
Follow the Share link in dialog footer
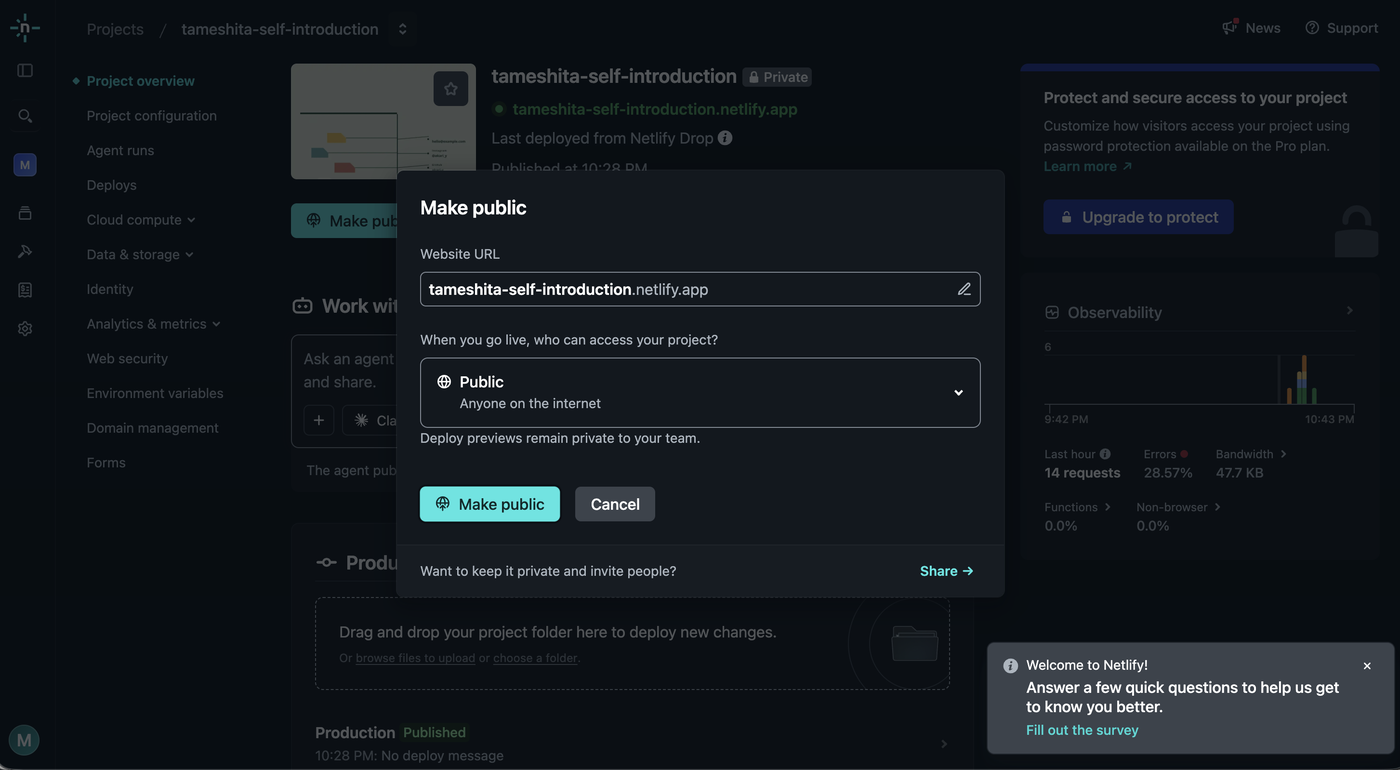pos(946,571)
